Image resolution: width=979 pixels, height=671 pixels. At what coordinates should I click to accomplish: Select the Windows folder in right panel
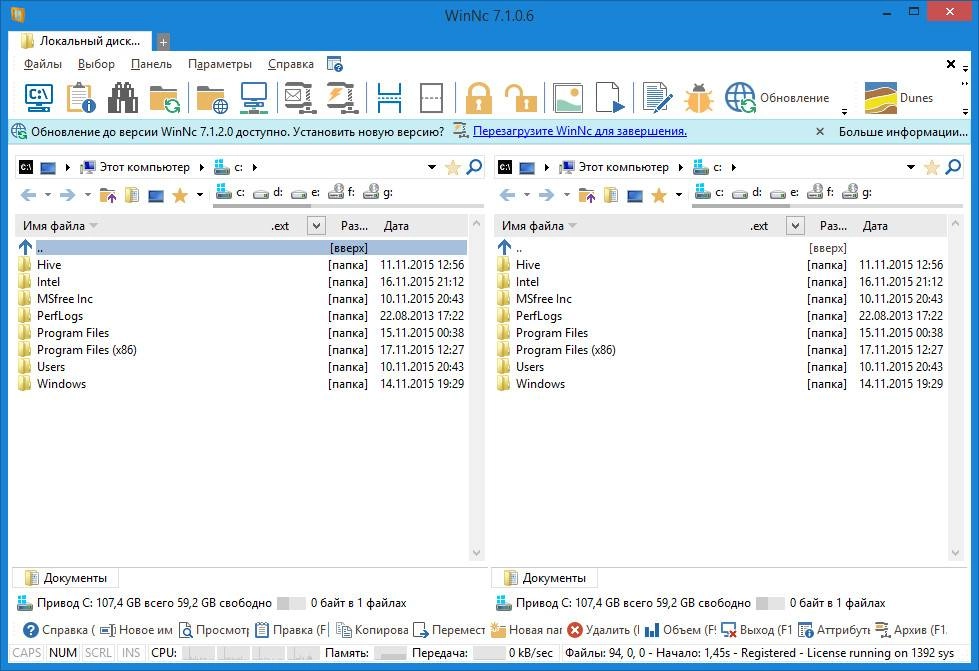(x=721, y=384)
